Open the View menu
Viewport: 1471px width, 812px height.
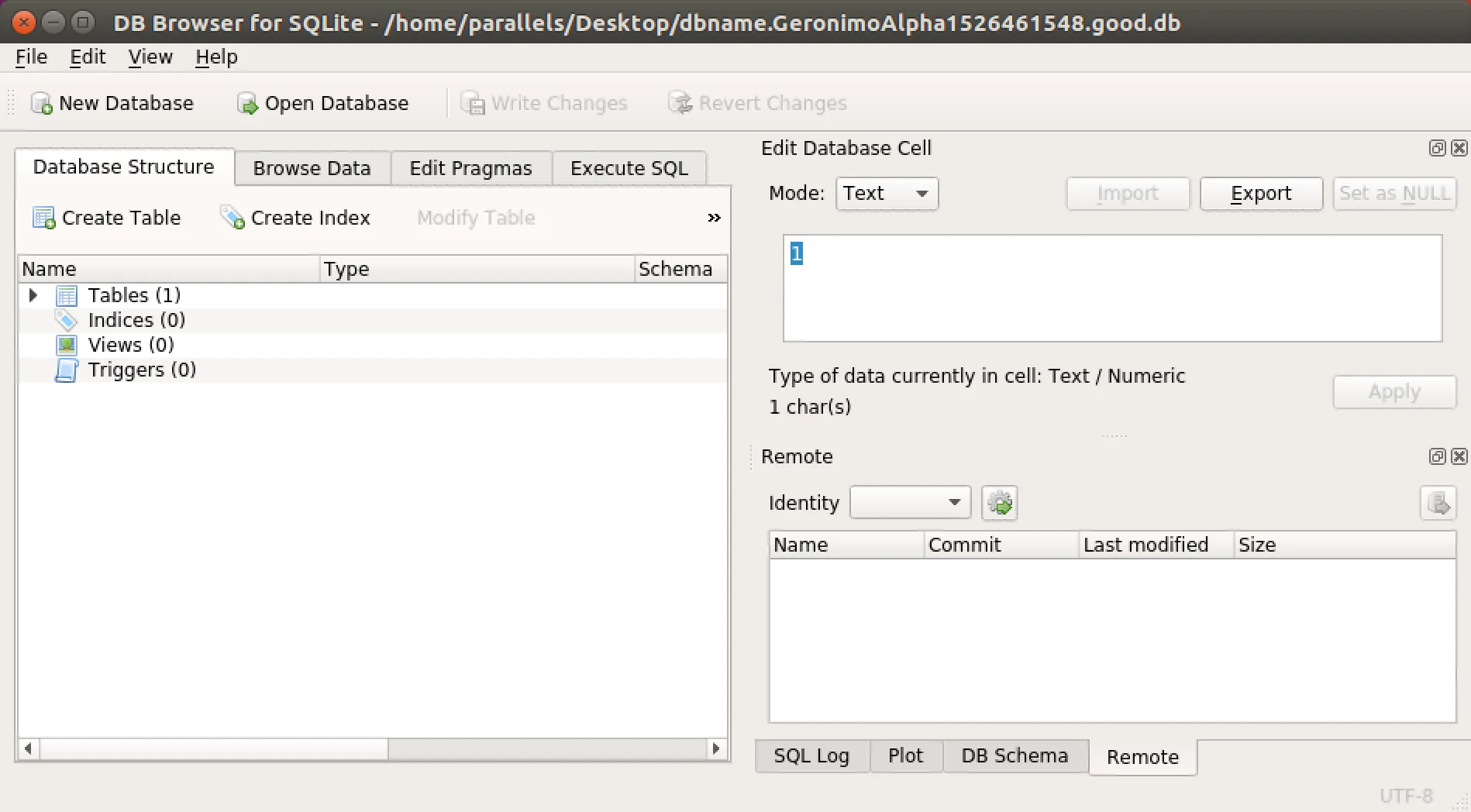(x=150, y=57)
